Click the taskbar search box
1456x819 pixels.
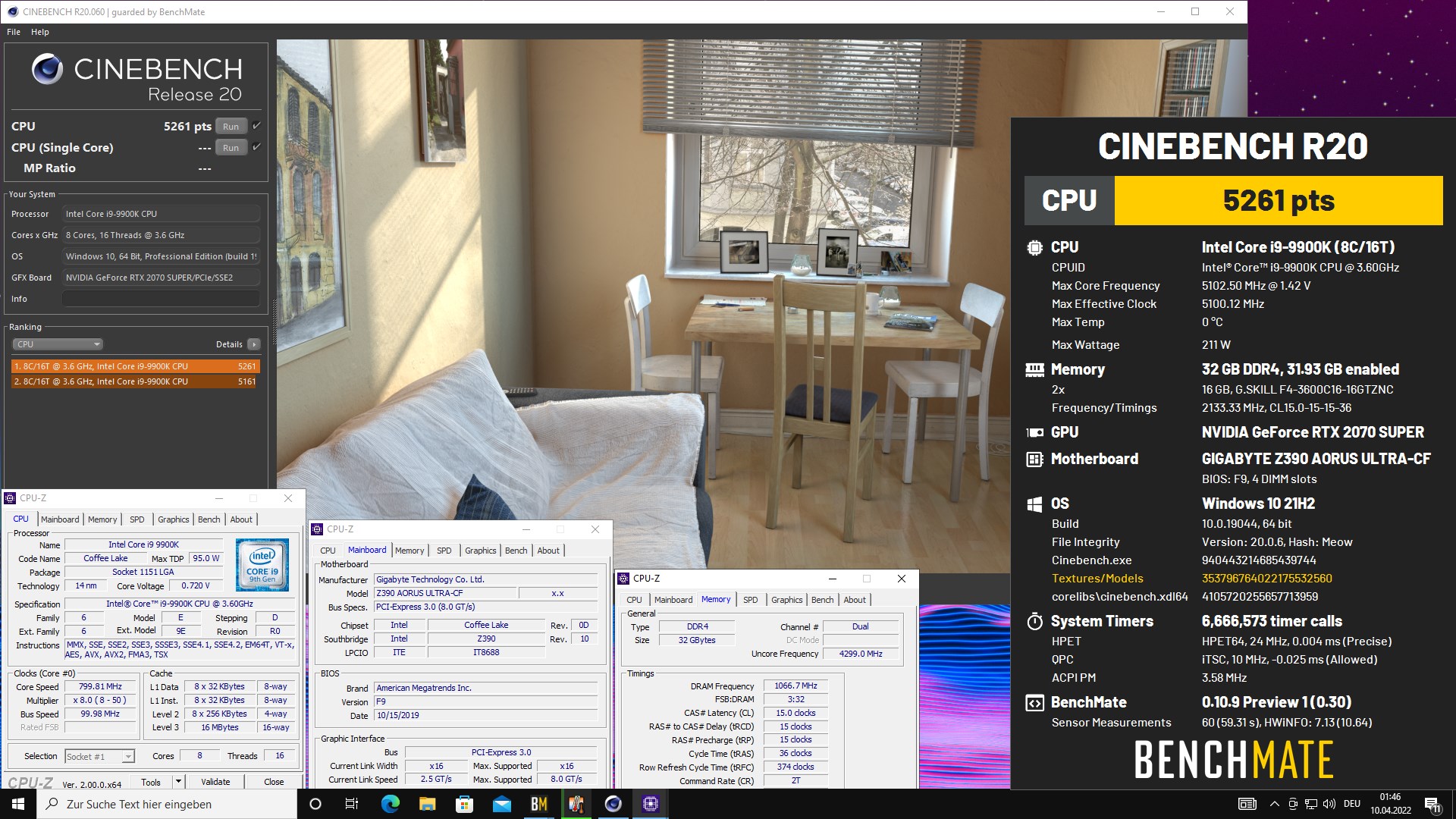[167, 804]
